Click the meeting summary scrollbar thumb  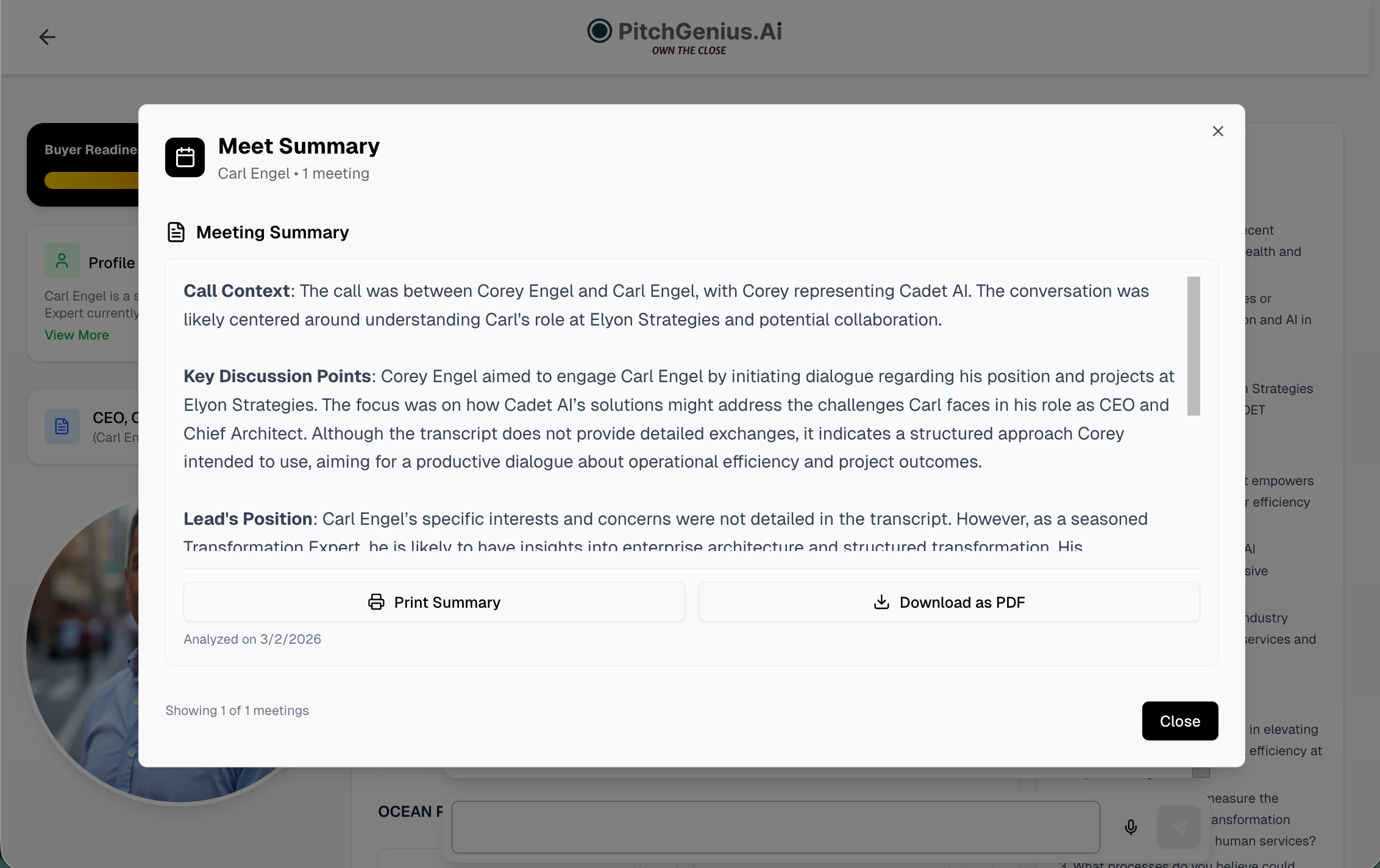tap(1193, 346)
